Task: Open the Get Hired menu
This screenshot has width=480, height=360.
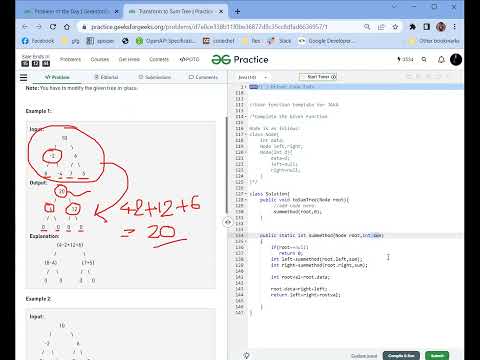Action: (x=129, y=59)
